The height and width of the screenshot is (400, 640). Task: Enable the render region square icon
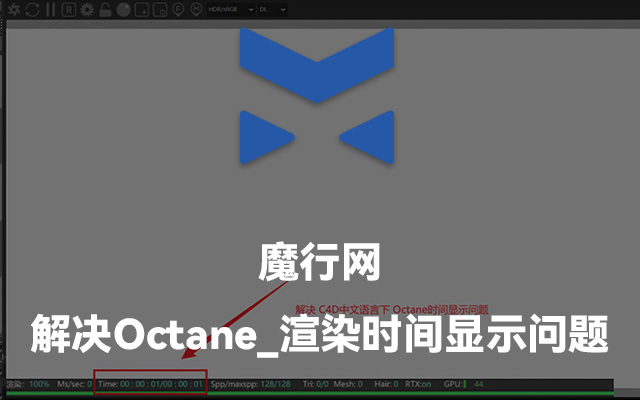[142, 9]
